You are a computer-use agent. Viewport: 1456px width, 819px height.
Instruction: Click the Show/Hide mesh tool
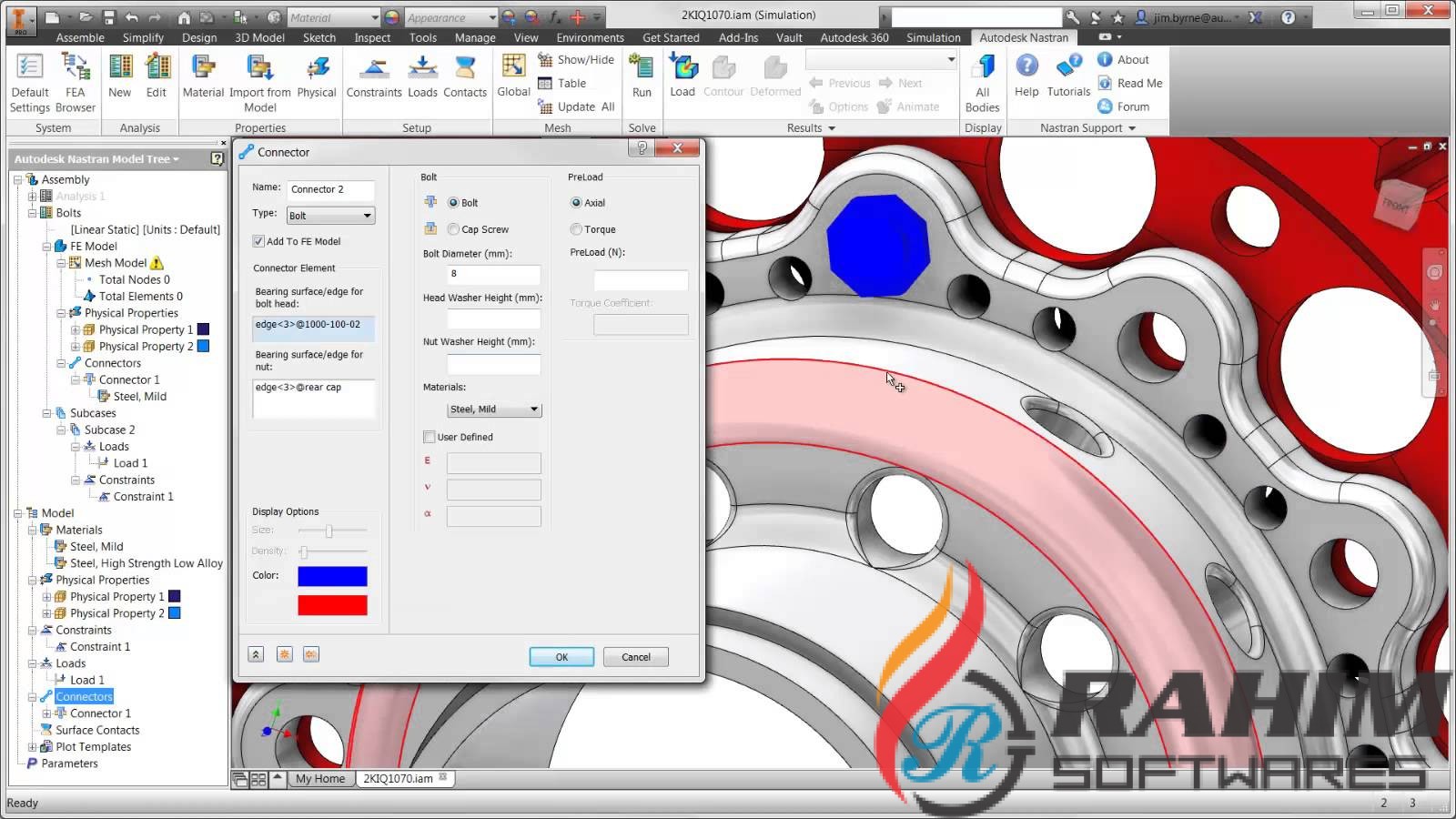576,59
